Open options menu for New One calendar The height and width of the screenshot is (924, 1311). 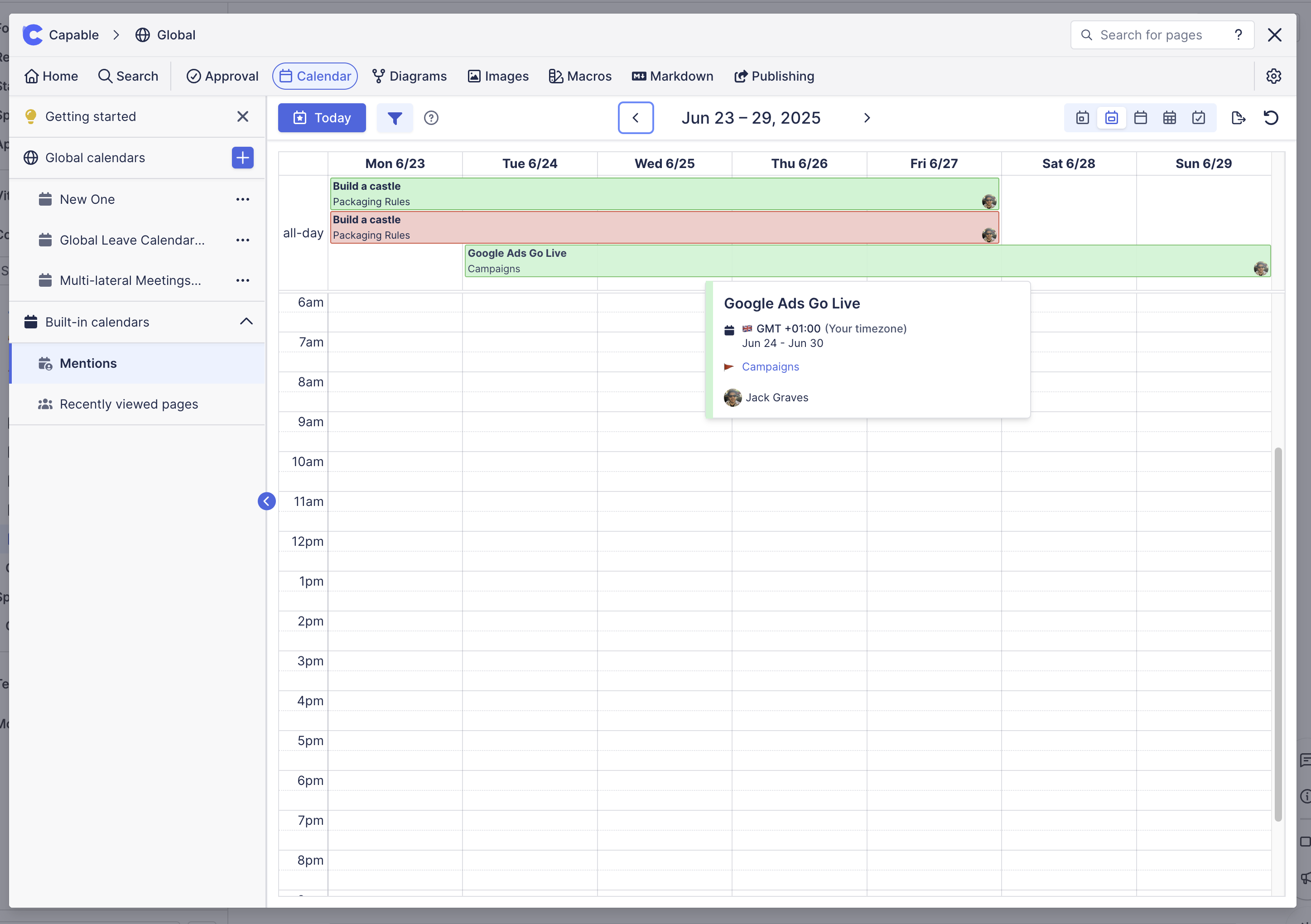click(x=243, y=199)
